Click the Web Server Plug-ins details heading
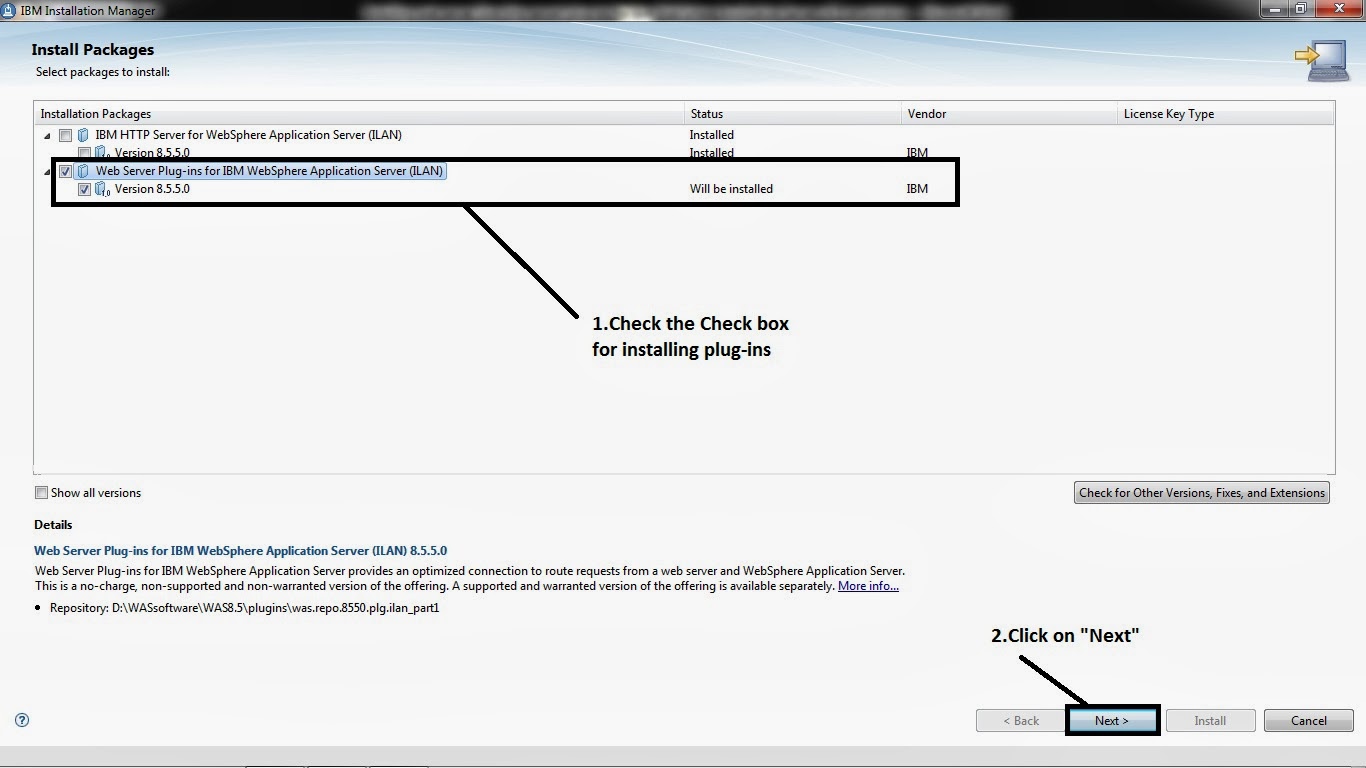 tap(240, 550)
